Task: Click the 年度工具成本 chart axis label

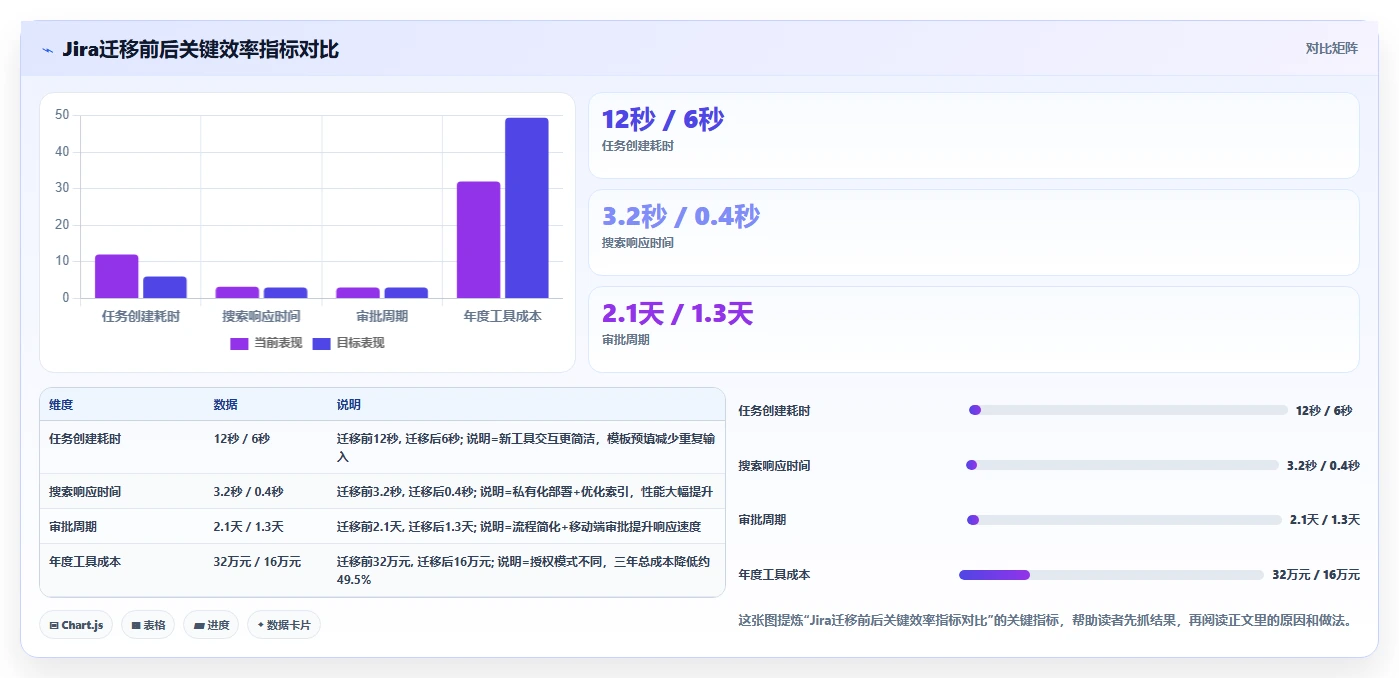Action: click(502, 316)
